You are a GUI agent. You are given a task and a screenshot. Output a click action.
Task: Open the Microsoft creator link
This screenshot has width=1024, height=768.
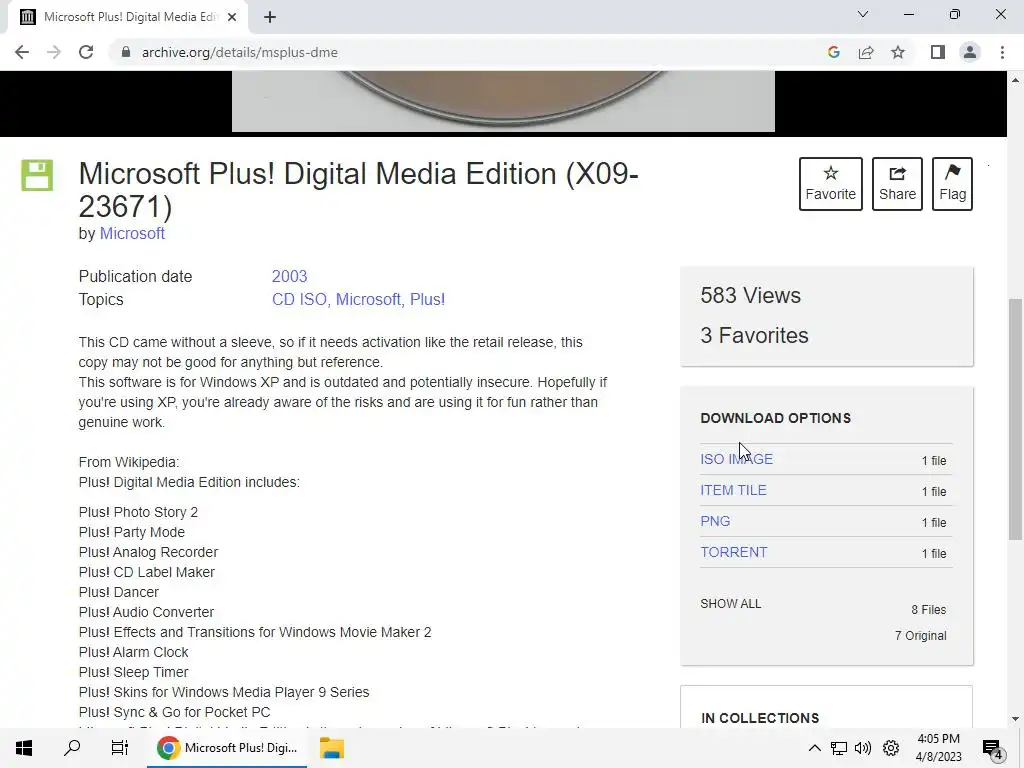point(132,233)
